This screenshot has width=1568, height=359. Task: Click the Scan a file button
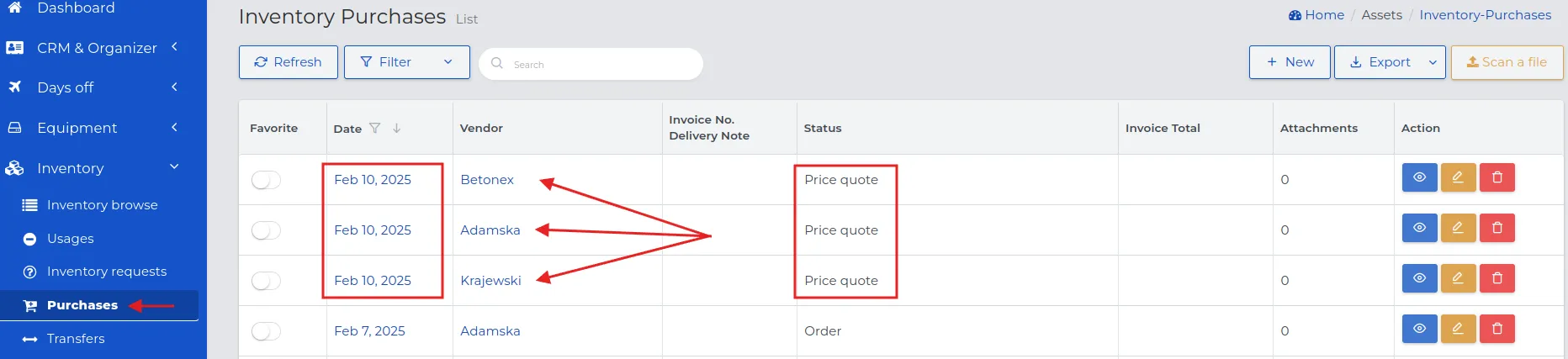(1507, 62)
